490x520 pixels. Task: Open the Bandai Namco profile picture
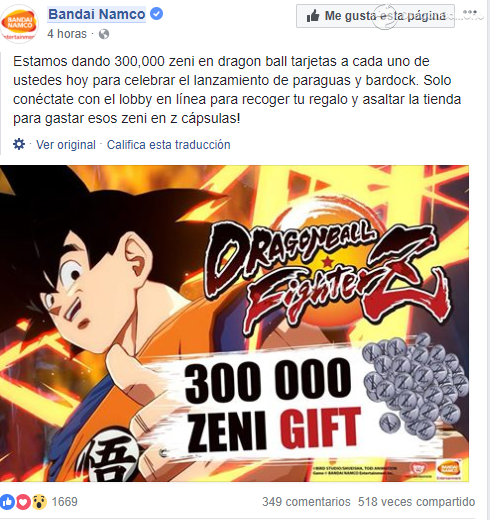pyautogui.click(x=19, y=24)
